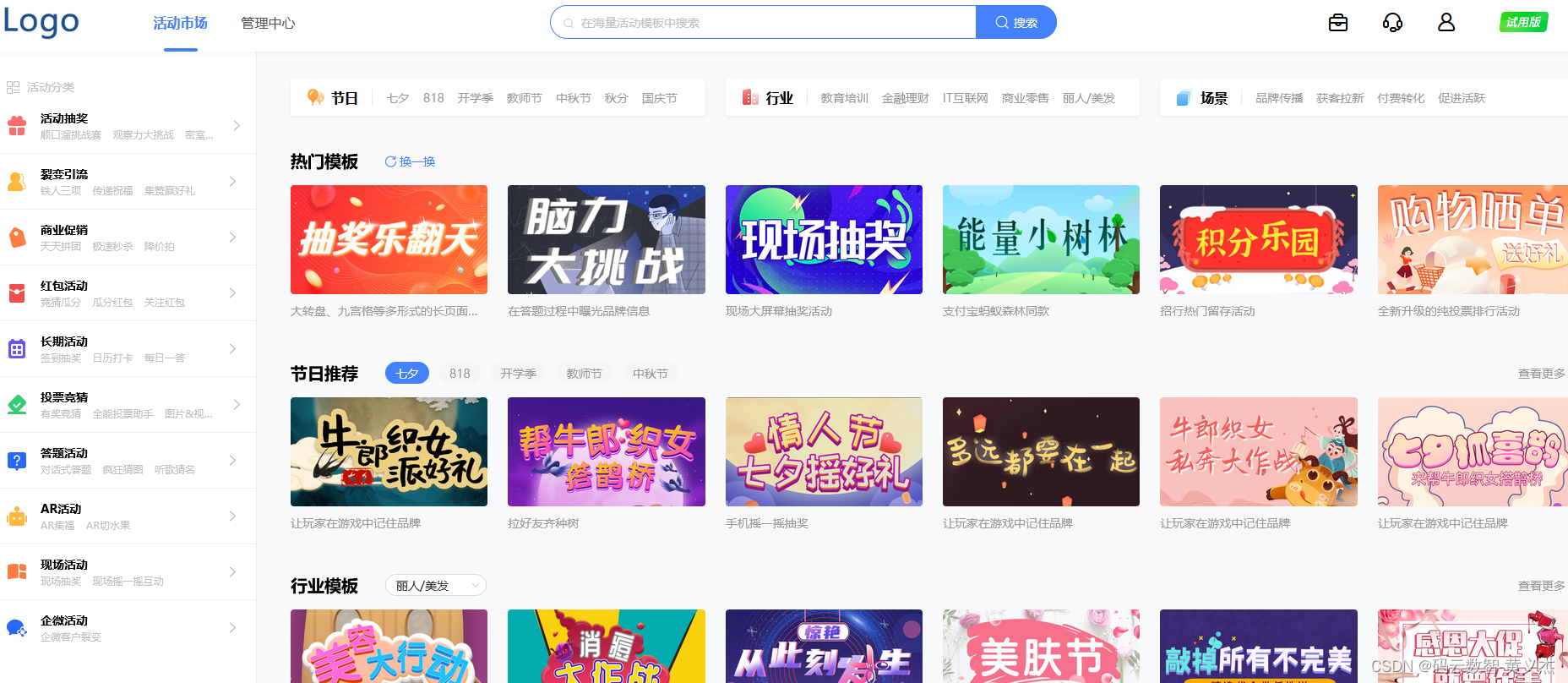Click the 裂变引流 person icon
This screenshot has width=1568, height=683.
point(17,182)
